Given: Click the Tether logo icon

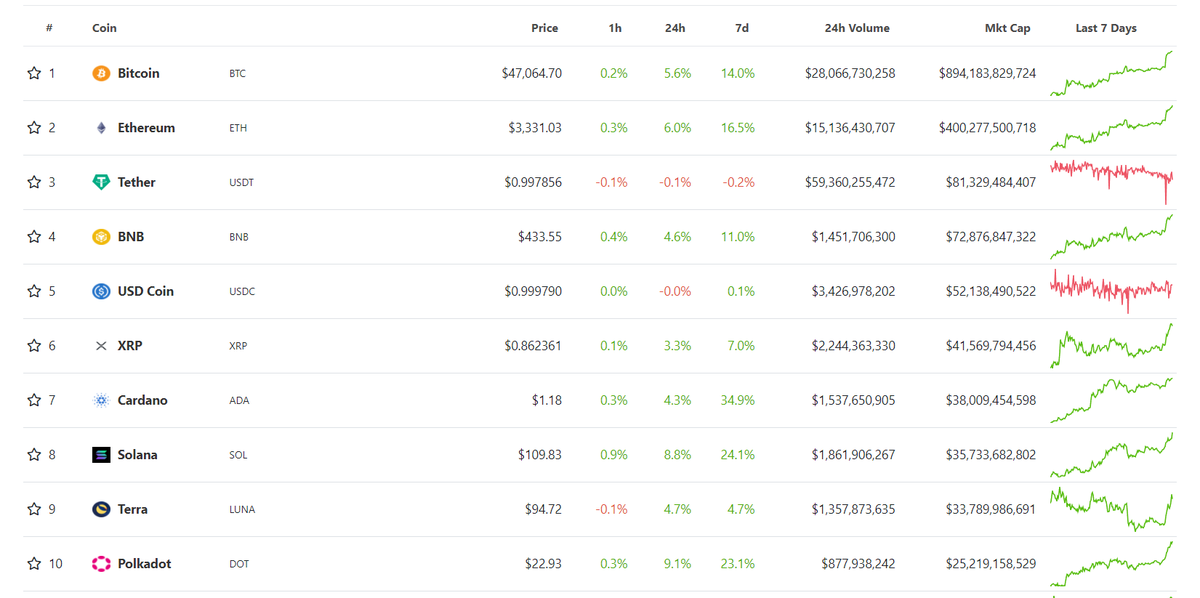Looking at the screenshot, I should coord(101,182).
